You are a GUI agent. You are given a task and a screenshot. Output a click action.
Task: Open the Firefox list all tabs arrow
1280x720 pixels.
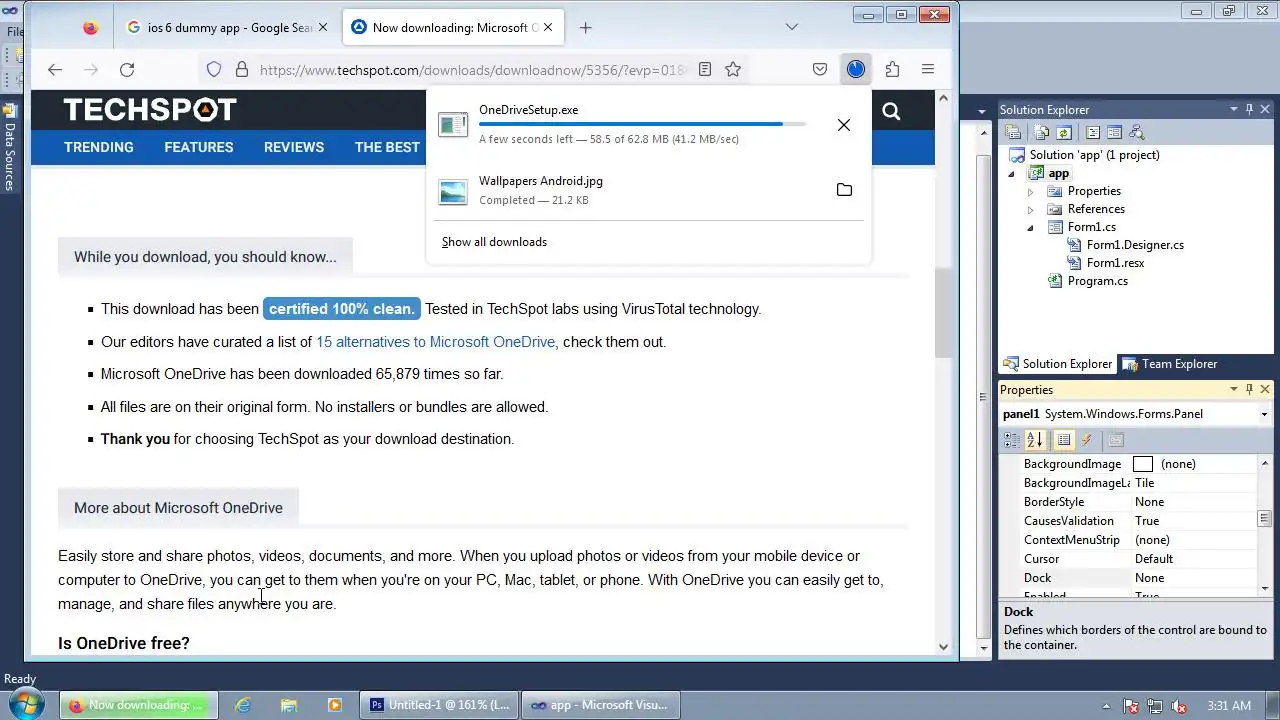coord(791,27)
